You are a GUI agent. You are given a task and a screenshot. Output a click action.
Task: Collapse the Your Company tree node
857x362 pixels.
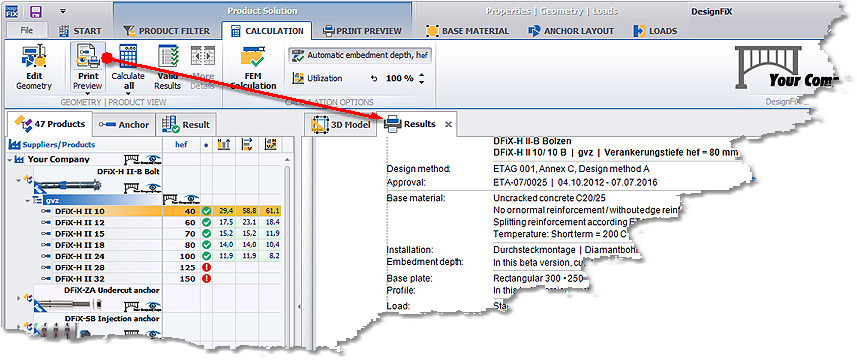pyautogui.click(x=10, y=160)
